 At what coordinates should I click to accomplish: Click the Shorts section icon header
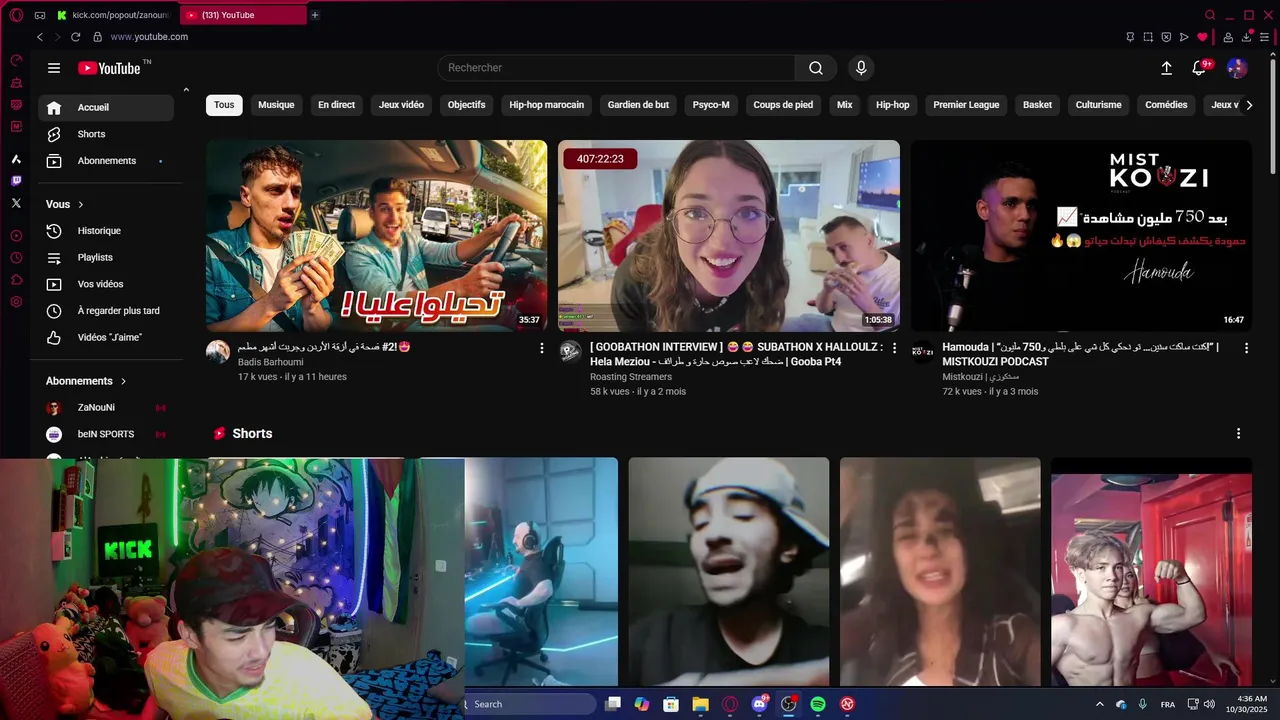(220, 434)
